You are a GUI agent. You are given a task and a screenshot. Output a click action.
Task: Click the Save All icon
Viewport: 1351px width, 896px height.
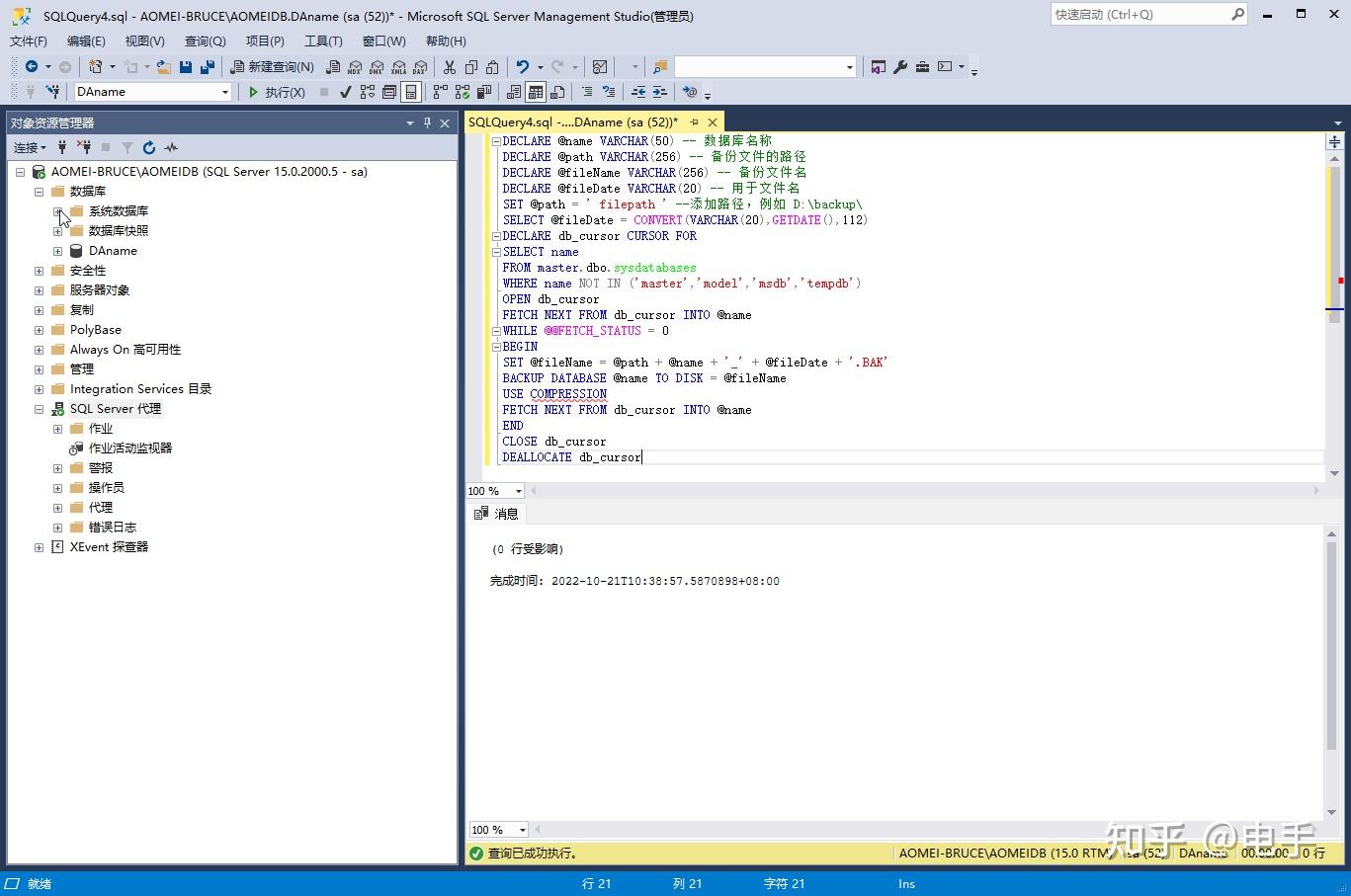(208, 66)
